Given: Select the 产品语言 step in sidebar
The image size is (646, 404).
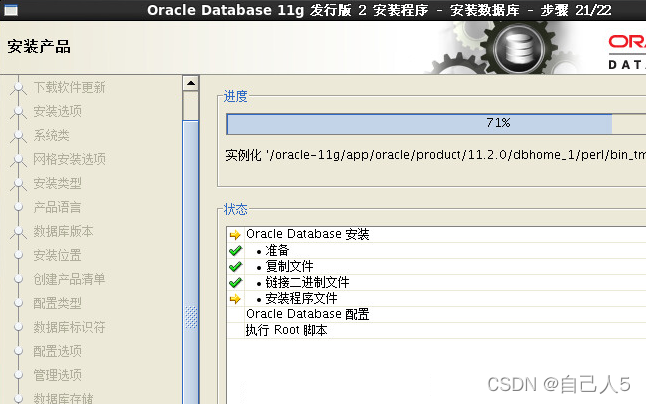Looking at the screenshot, I should 57,207.
